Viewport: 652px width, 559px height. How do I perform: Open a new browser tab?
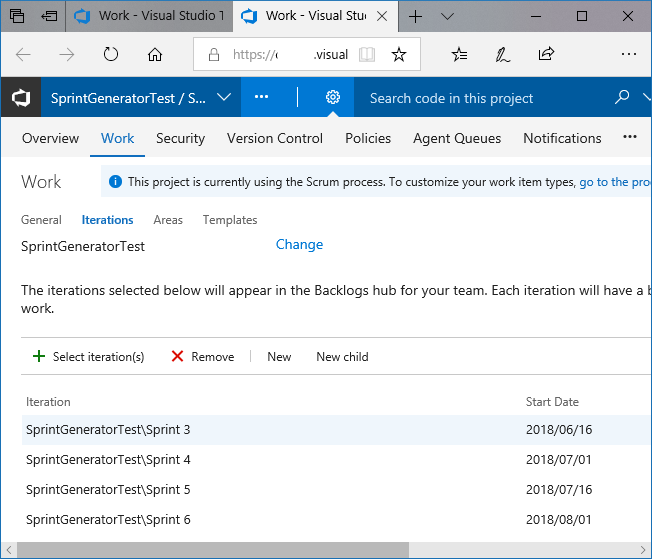coord(415,16)
